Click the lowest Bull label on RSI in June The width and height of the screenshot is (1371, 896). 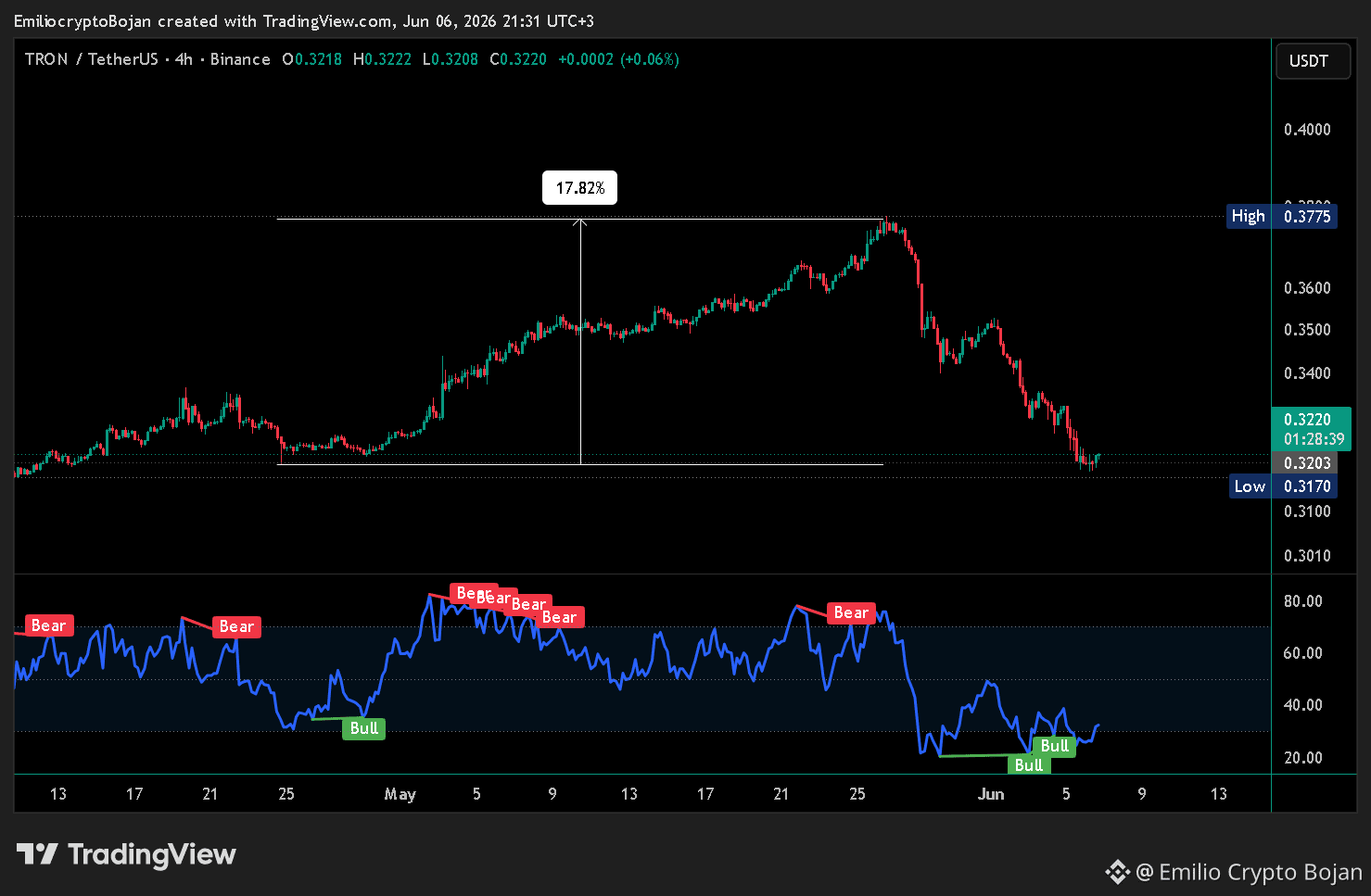[1029, 764]
